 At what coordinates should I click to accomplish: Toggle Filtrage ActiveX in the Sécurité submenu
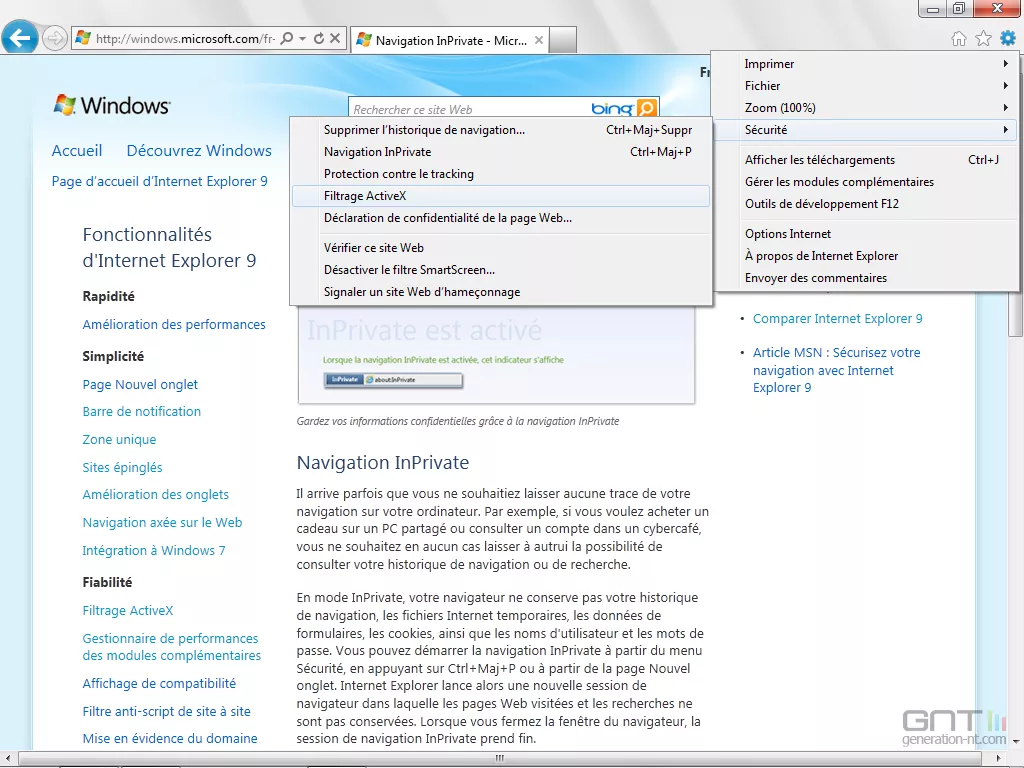click(501, 196)
